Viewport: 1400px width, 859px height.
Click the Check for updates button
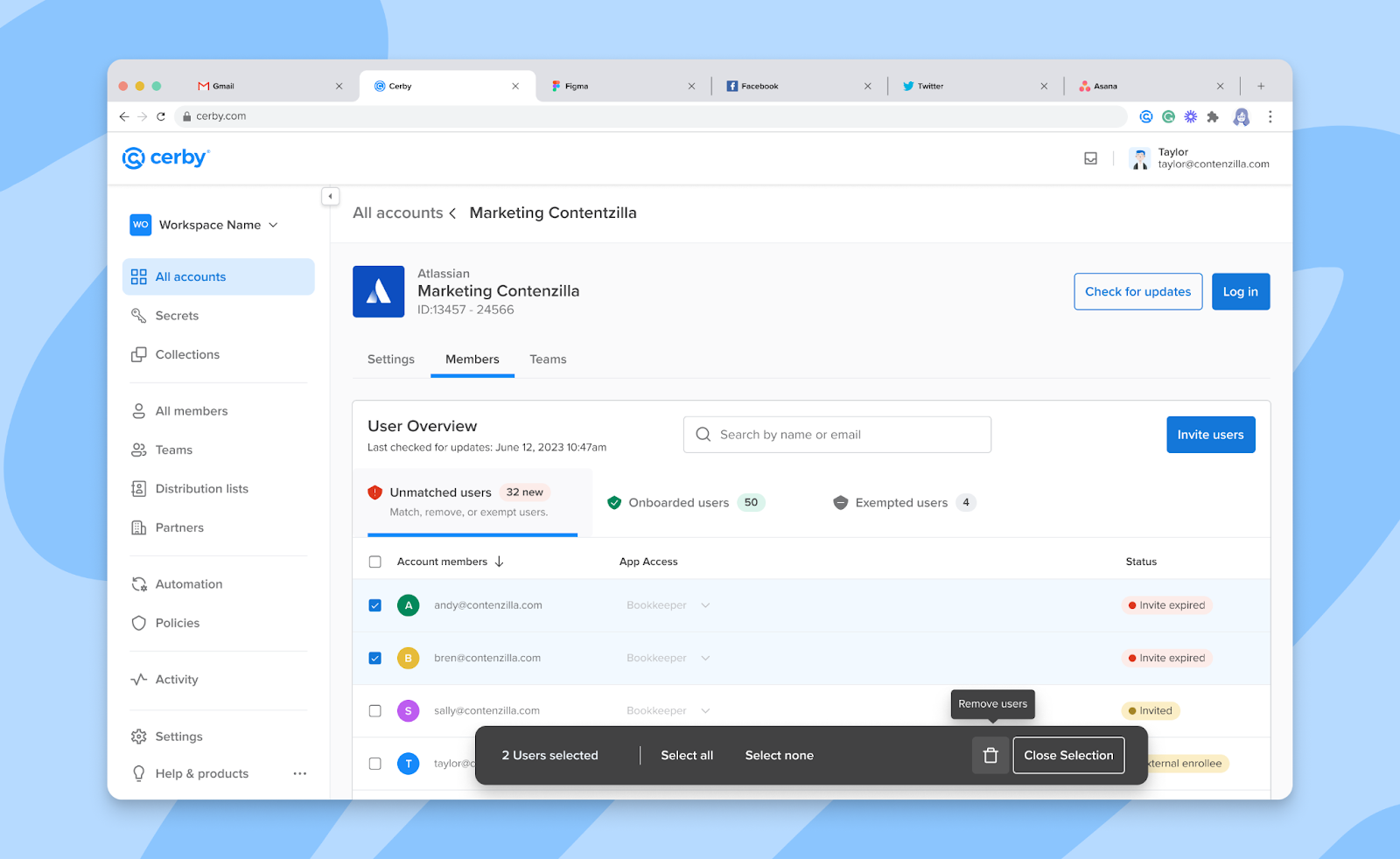point(1138,291)
